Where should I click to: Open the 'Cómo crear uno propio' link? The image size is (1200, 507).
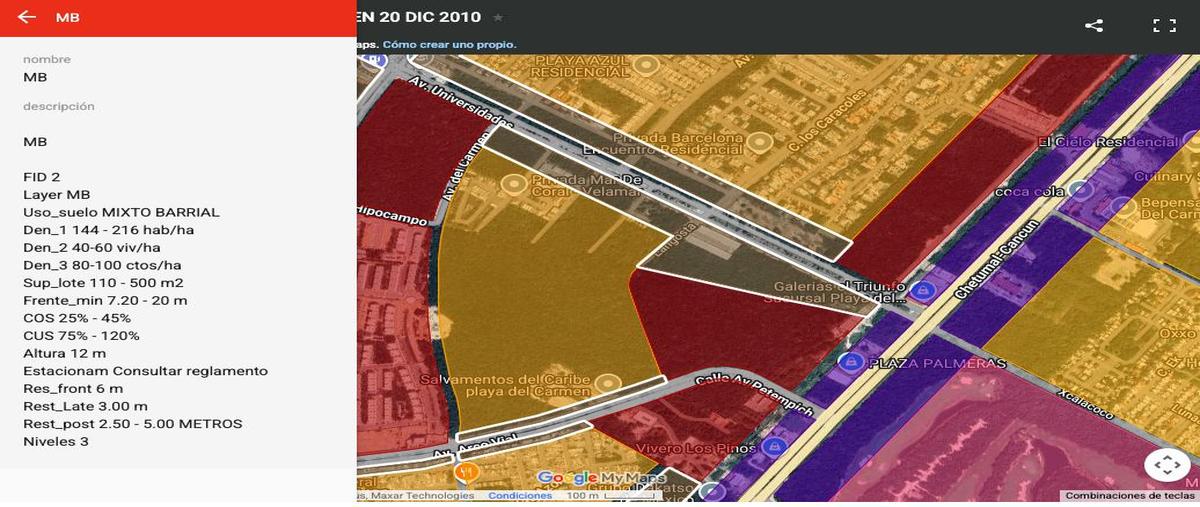point(449,44)
